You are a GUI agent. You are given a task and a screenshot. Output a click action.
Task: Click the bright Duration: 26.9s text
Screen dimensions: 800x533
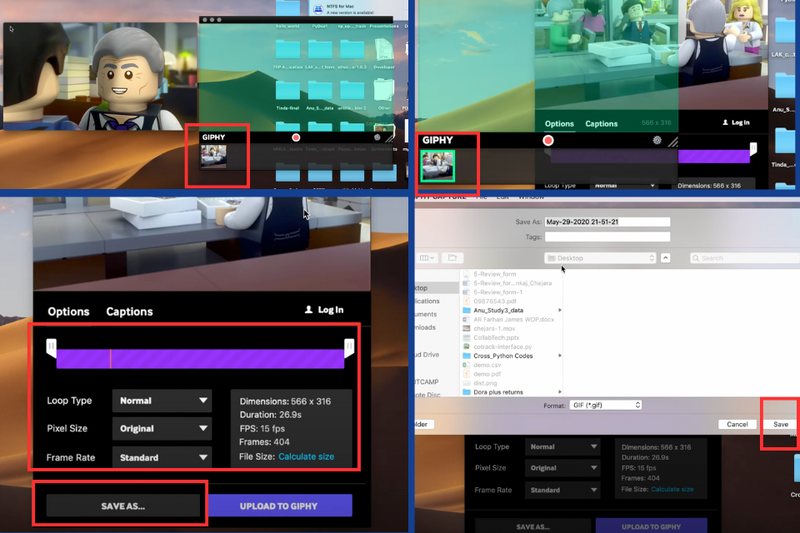[270, 415]
